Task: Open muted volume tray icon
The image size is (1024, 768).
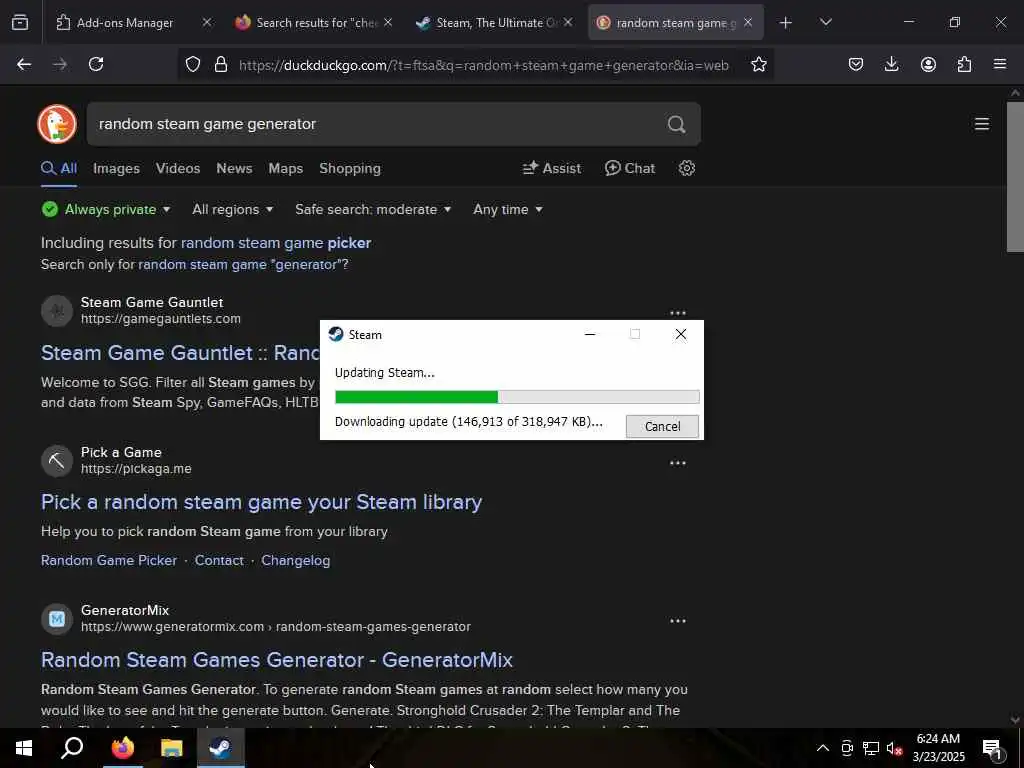Action: pos(894,748)
